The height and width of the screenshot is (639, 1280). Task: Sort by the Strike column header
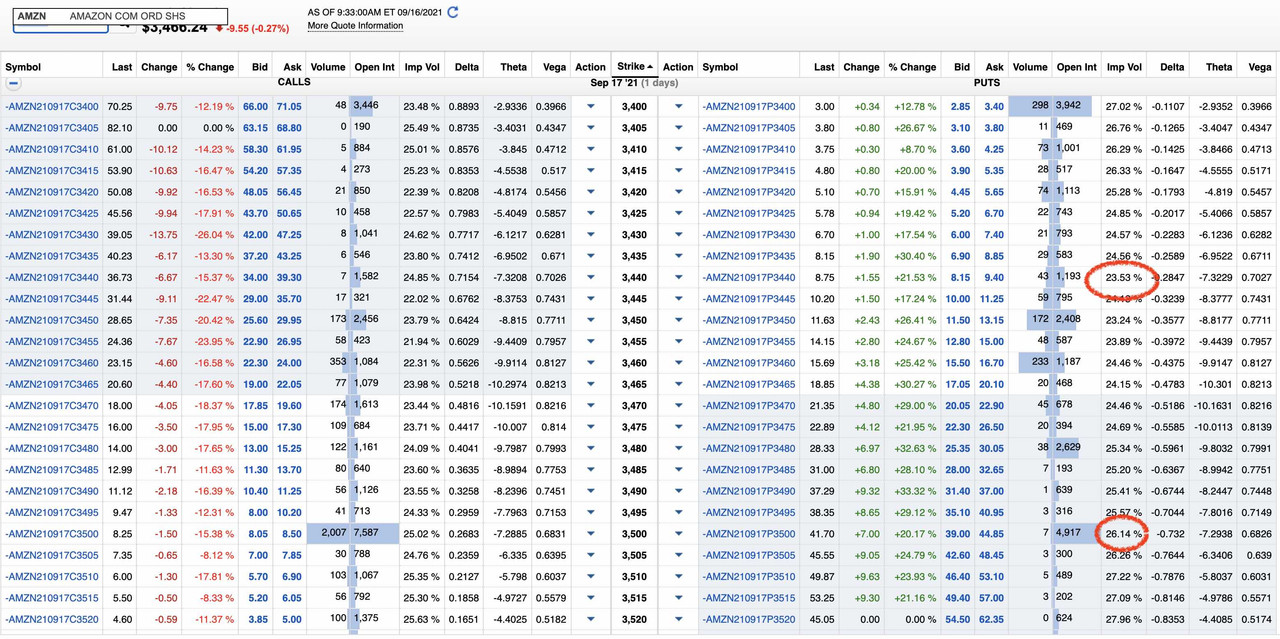(x=635, y=67)
